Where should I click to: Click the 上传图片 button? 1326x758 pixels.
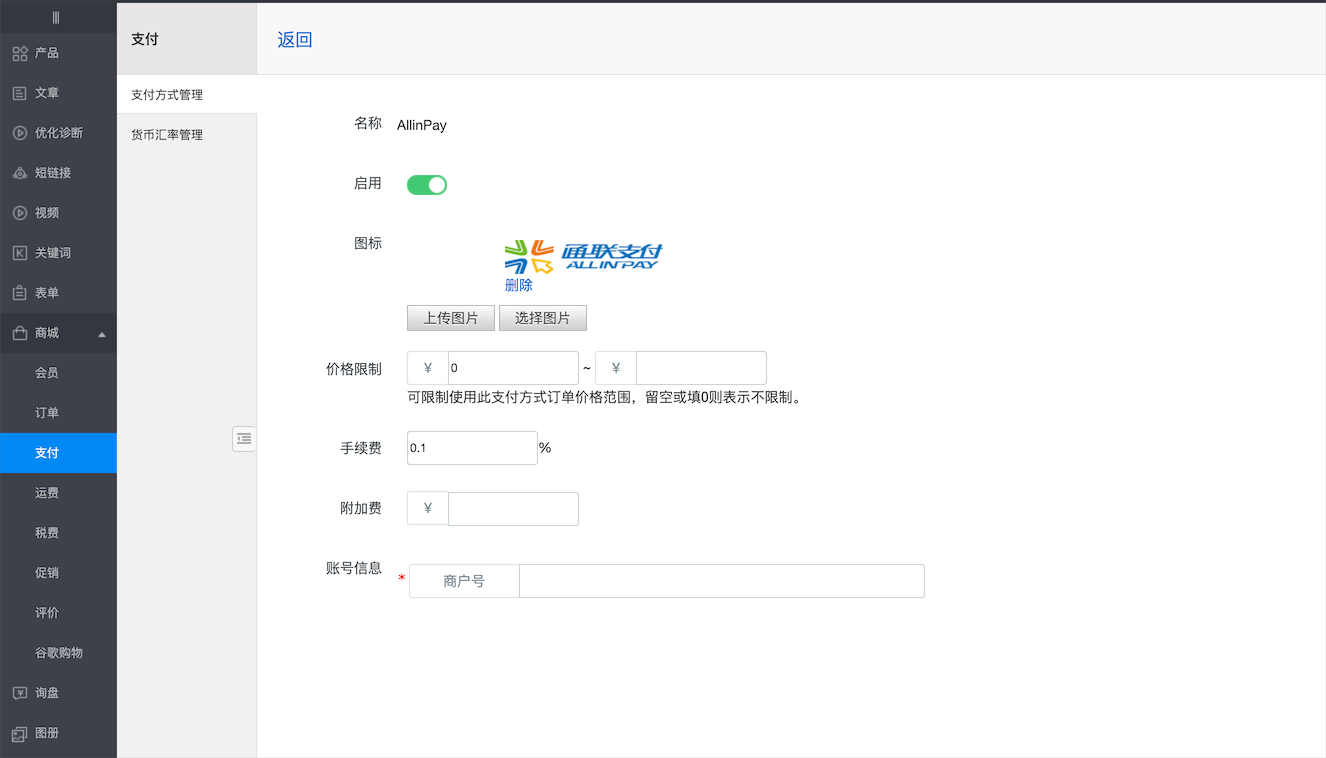pos(451,318)
